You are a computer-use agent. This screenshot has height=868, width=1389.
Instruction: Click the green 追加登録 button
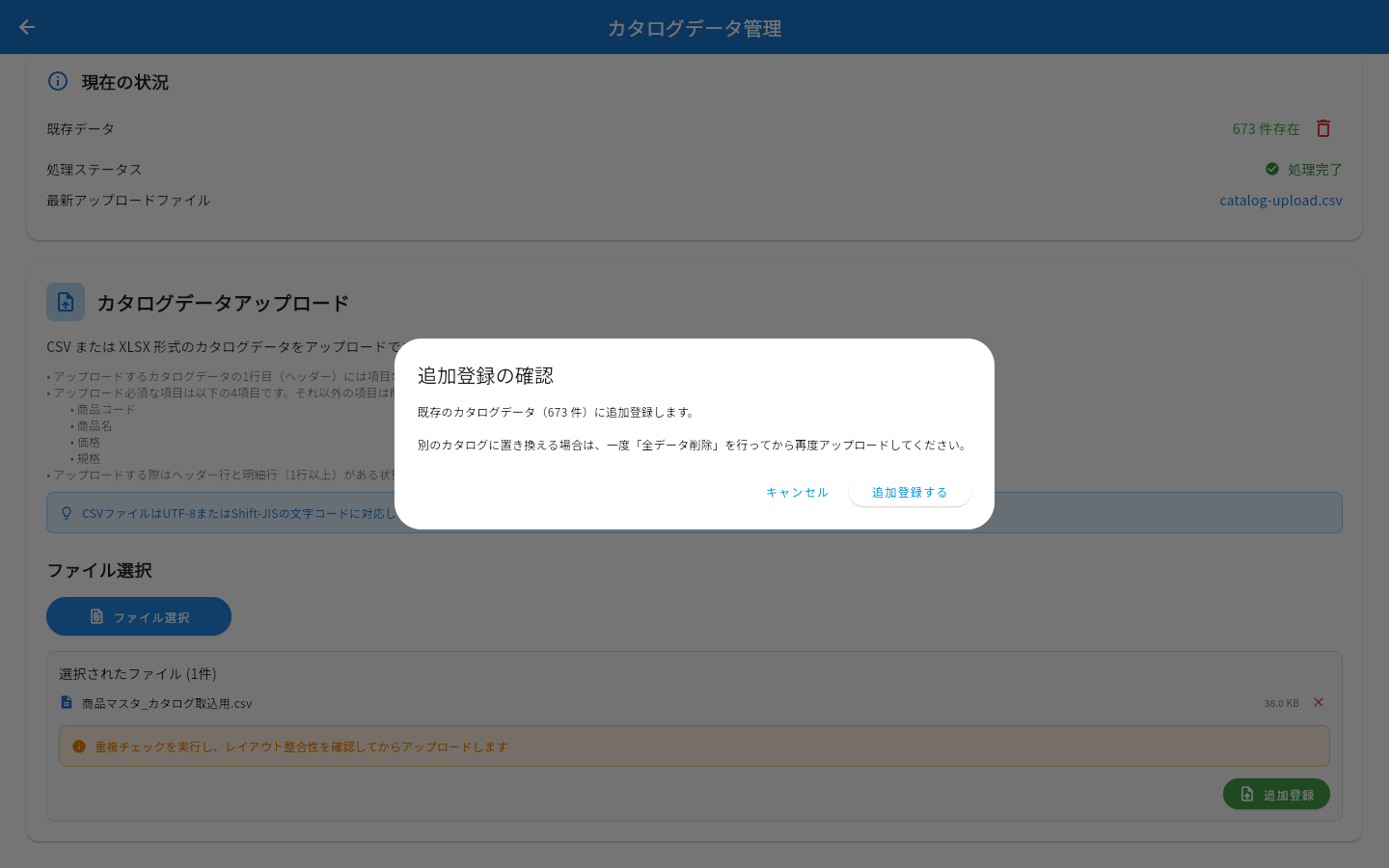coord(1276,794)
